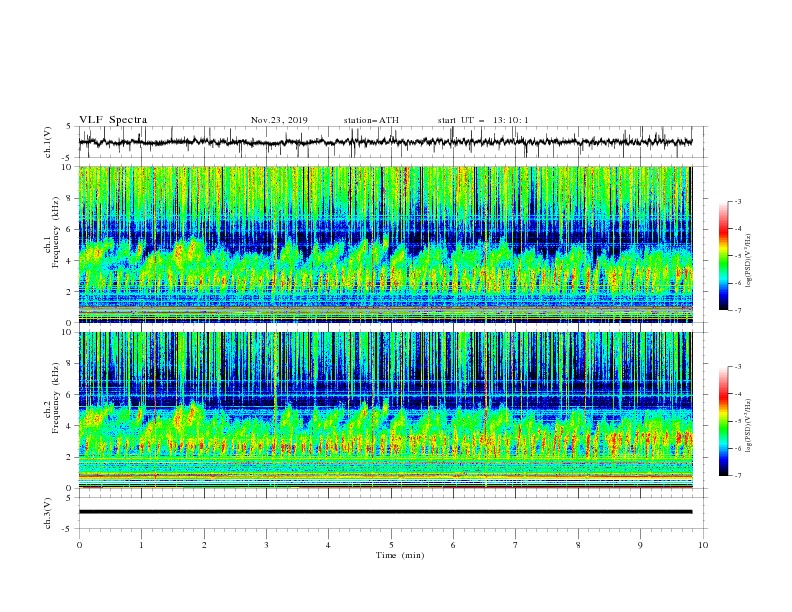The width and height of the screenshot is (792, 612).
Task: Click the ch.1 color bar log(PSD) label
Action: [750, 261]
